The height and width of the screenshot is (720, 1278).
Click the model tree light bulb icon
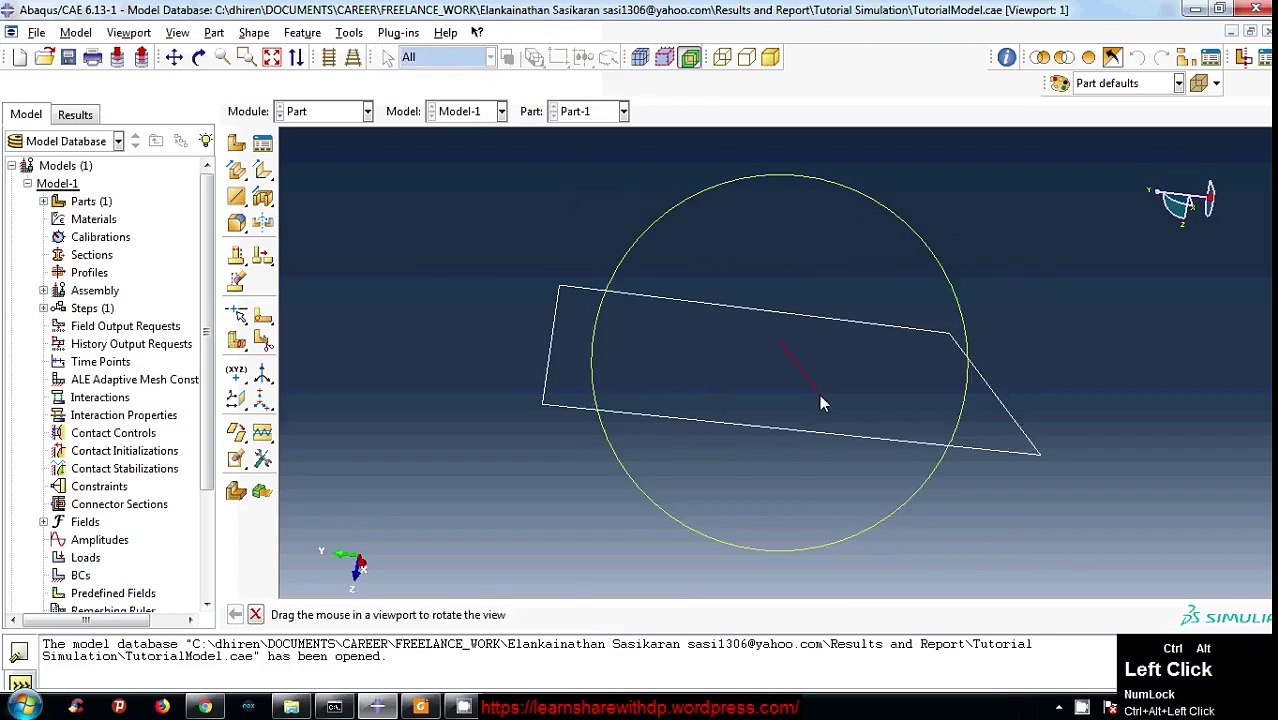pos(205,141)
